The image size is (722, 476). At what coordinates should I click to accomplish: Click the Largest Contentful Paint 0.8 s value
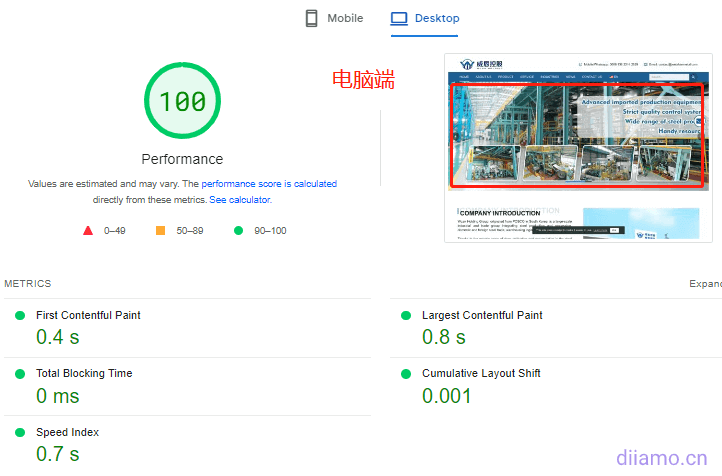[x=443, y=337]
